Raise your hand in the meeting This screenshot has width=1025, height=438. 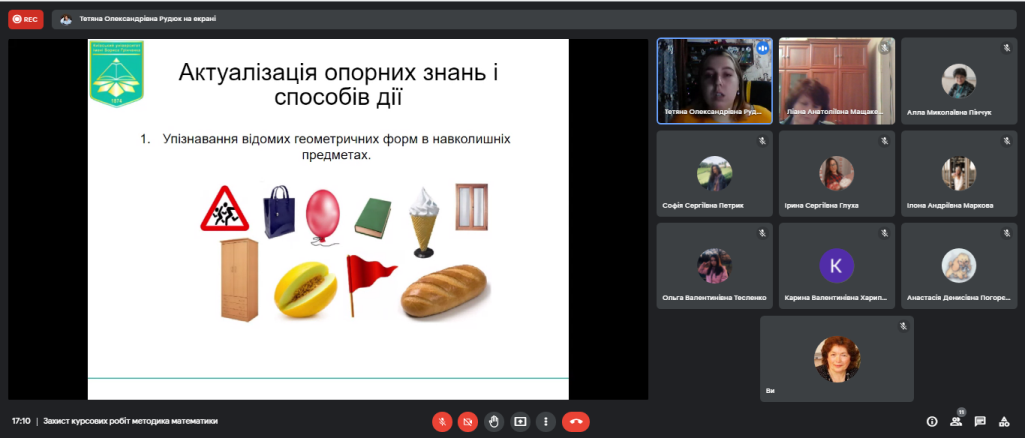click(x=493, y=421)
